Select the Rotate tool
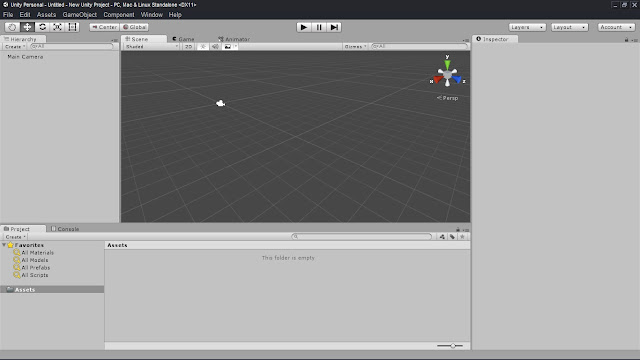Image resolution: width=640 pixels, height=360 pixels. 42,27
